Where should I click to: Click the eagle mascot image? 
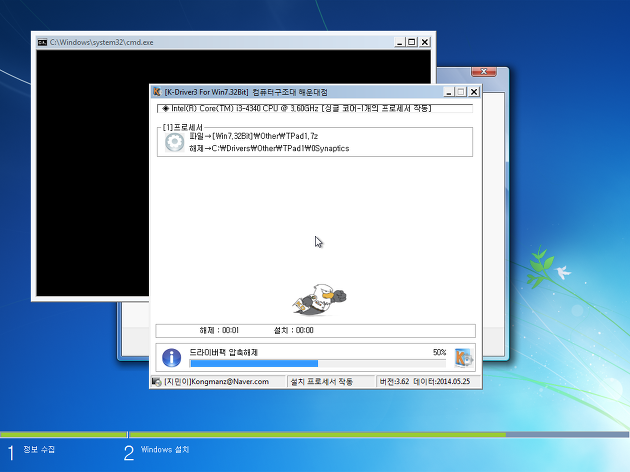(x=319, y=300)
